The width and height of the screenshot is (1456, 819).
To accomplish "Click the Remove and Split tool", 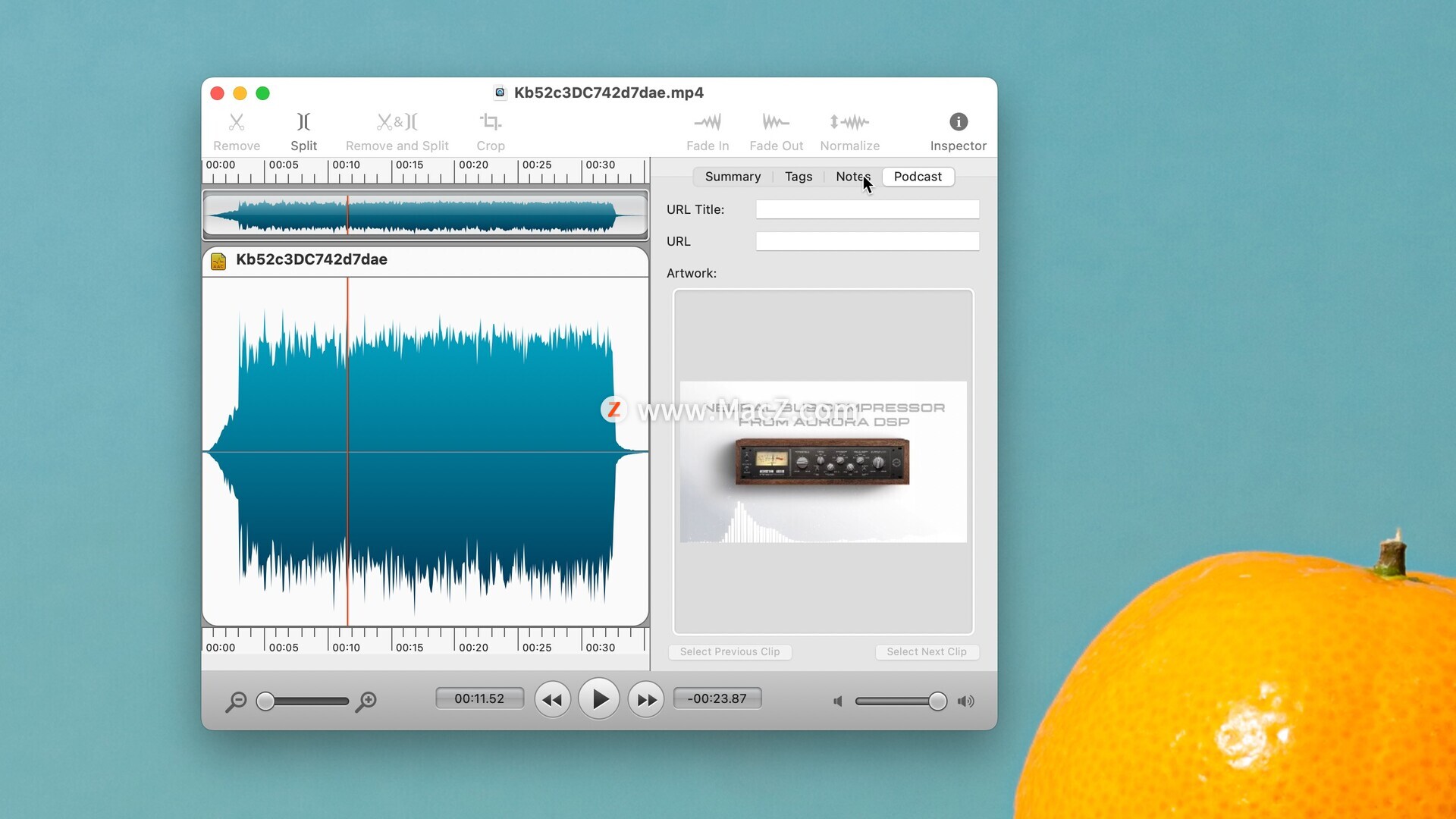I will [x=397, y=131].
